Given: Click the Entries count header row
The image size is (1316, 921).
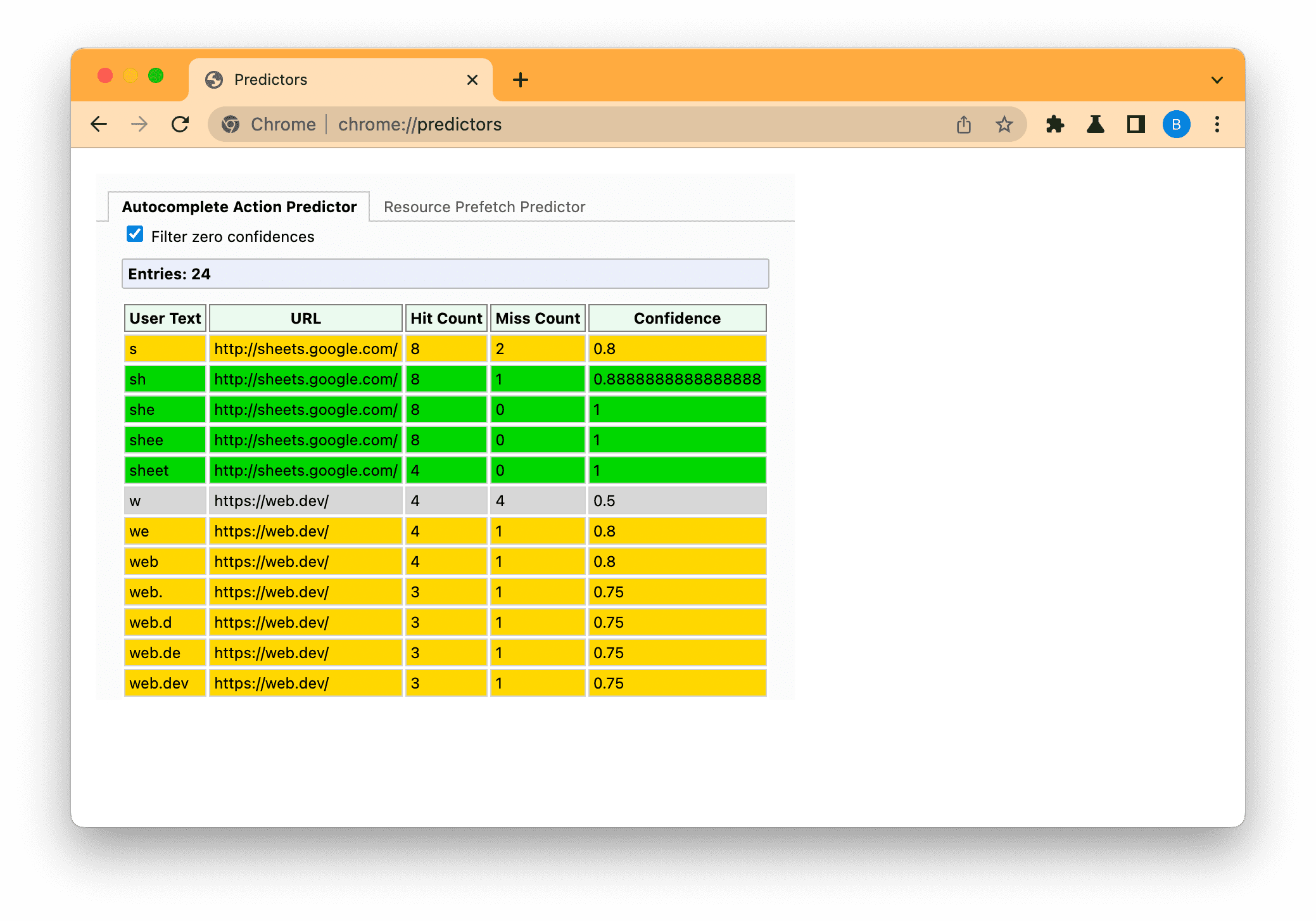Looking at the screenshot, I should (447, 274).
